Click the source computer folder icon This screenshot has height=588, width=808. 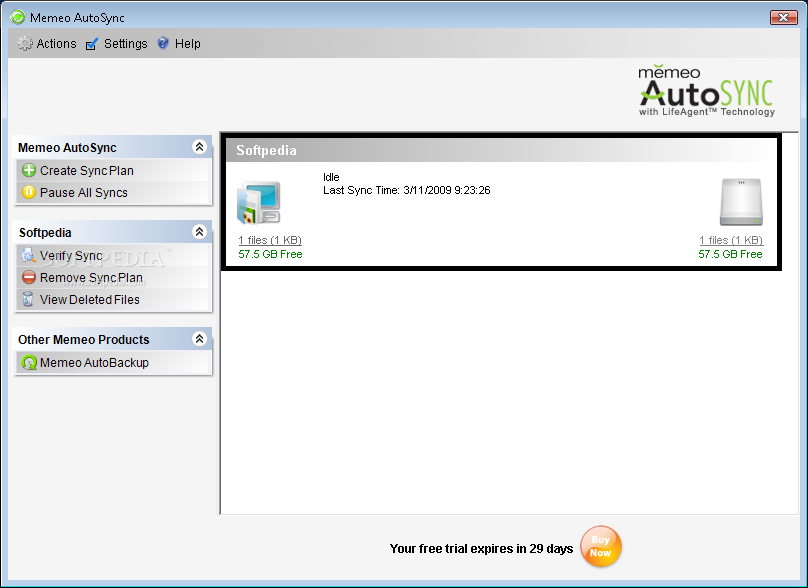(259, 203)
